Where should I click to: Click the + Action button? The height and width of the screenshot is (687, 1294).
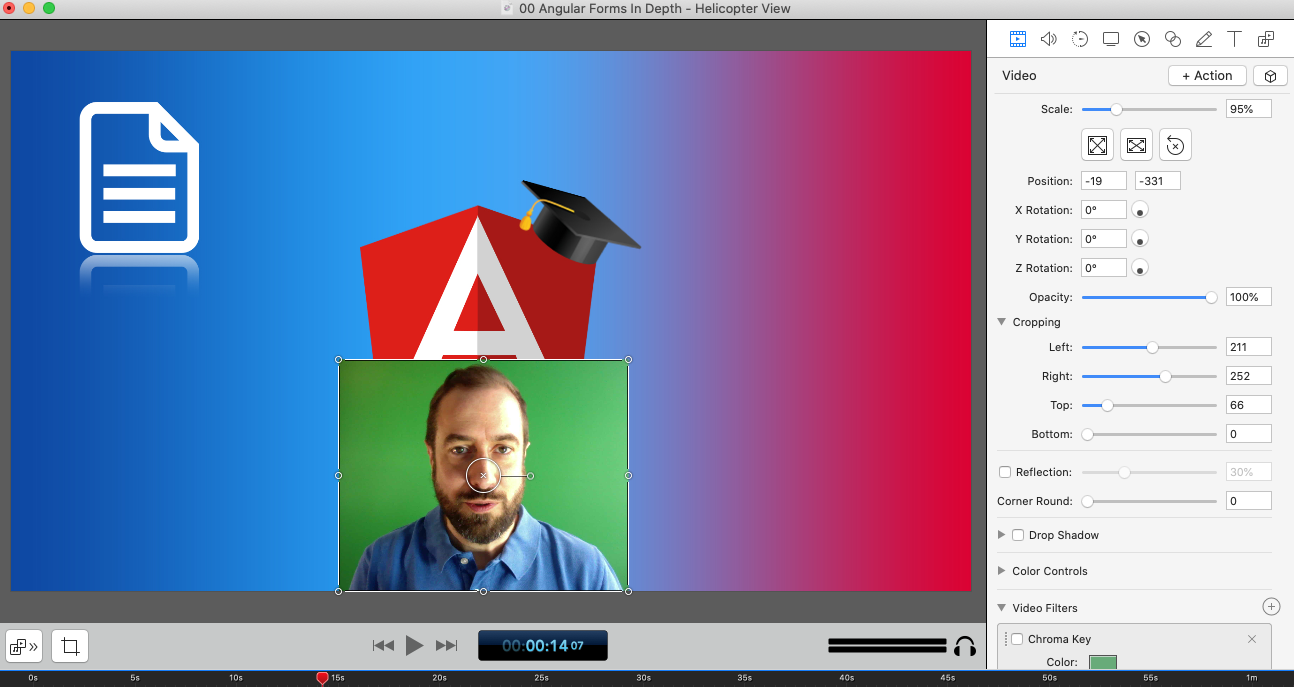tap(1207, 76)
